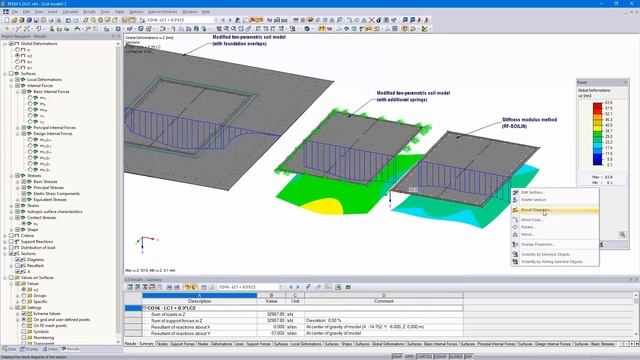Toggle Extreme Values checkbox in Settings

tap(24, 313)
